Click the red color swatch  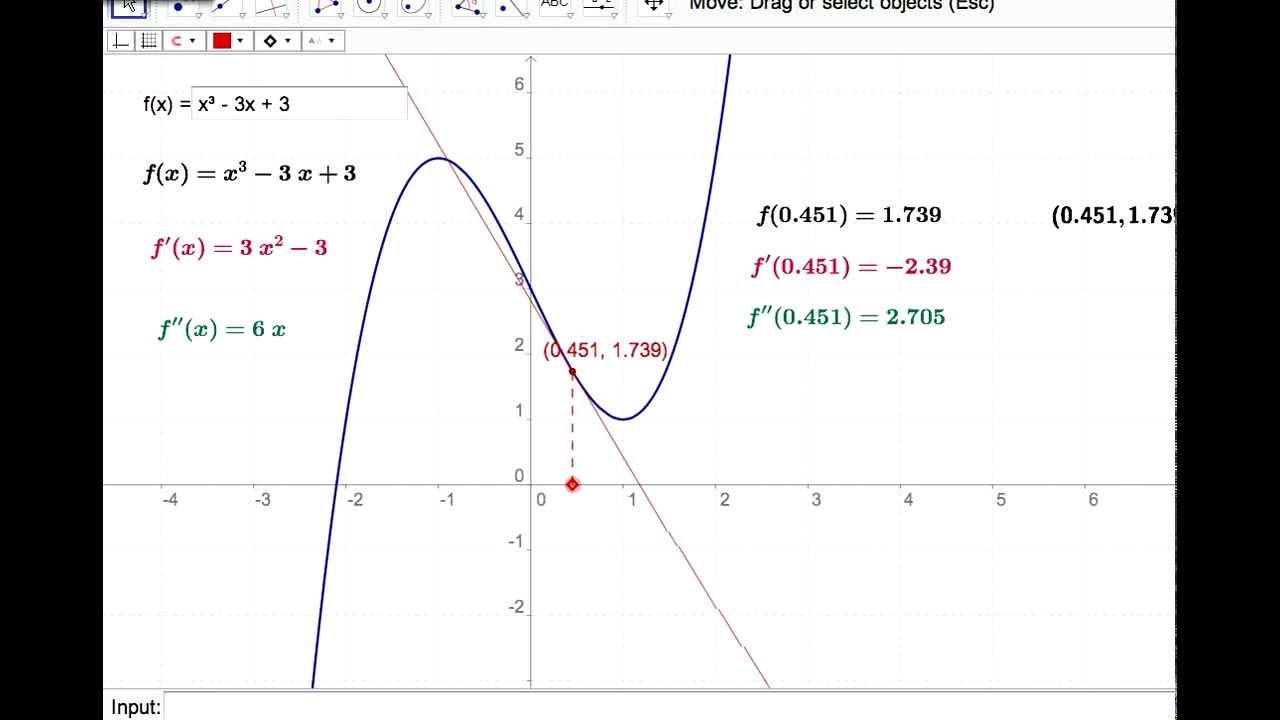click(x=222, y=41)
